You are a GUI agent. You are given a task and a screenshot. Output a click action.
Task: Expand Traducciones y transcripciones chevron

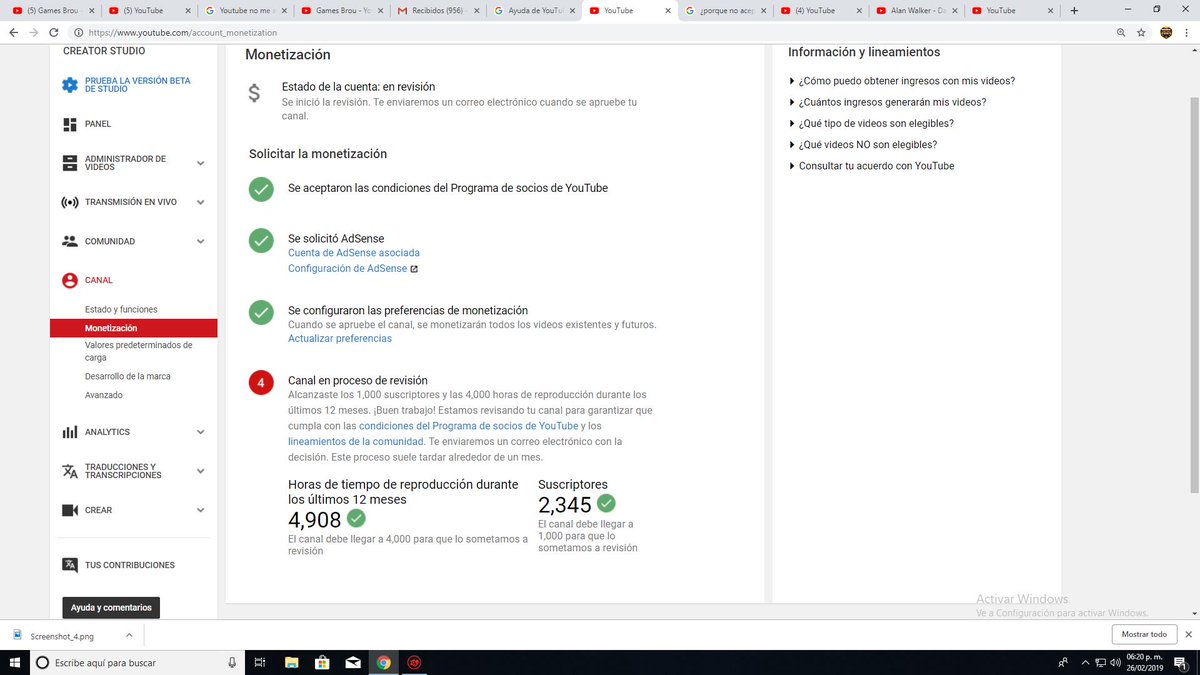coord(200,471)
